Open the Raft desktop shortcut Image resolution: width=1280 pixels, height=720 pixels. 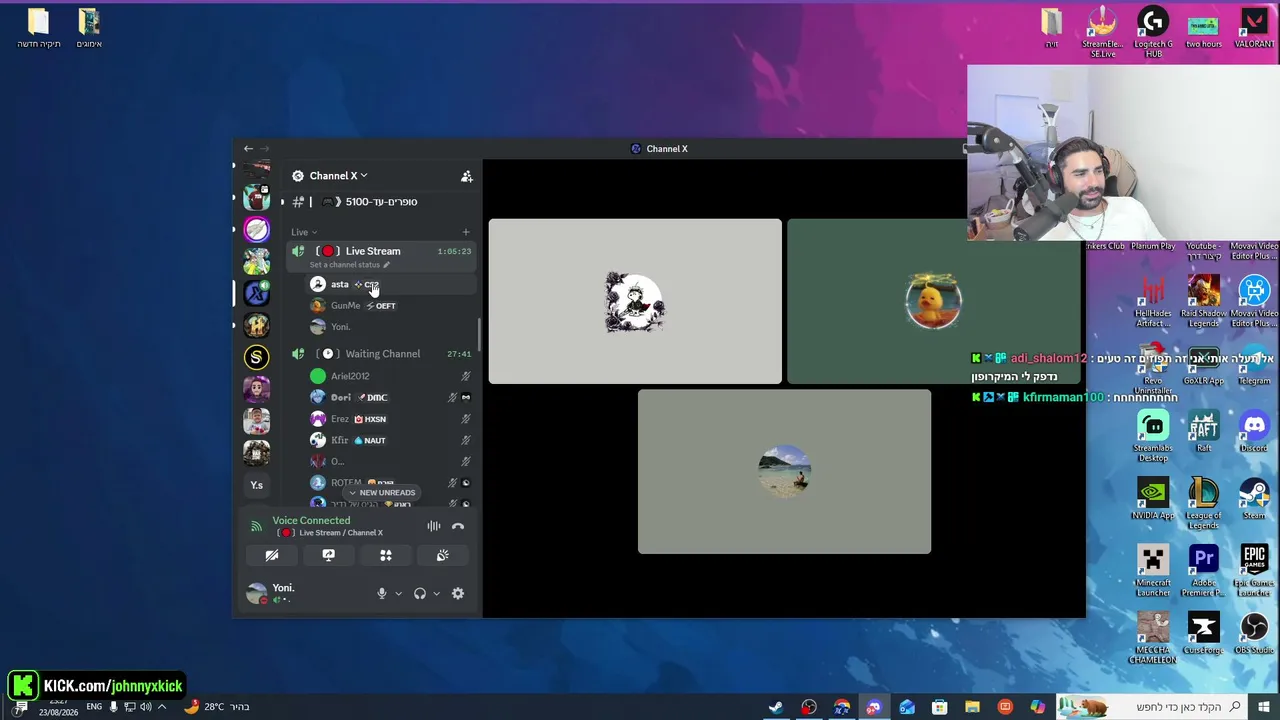[1204, 431]
